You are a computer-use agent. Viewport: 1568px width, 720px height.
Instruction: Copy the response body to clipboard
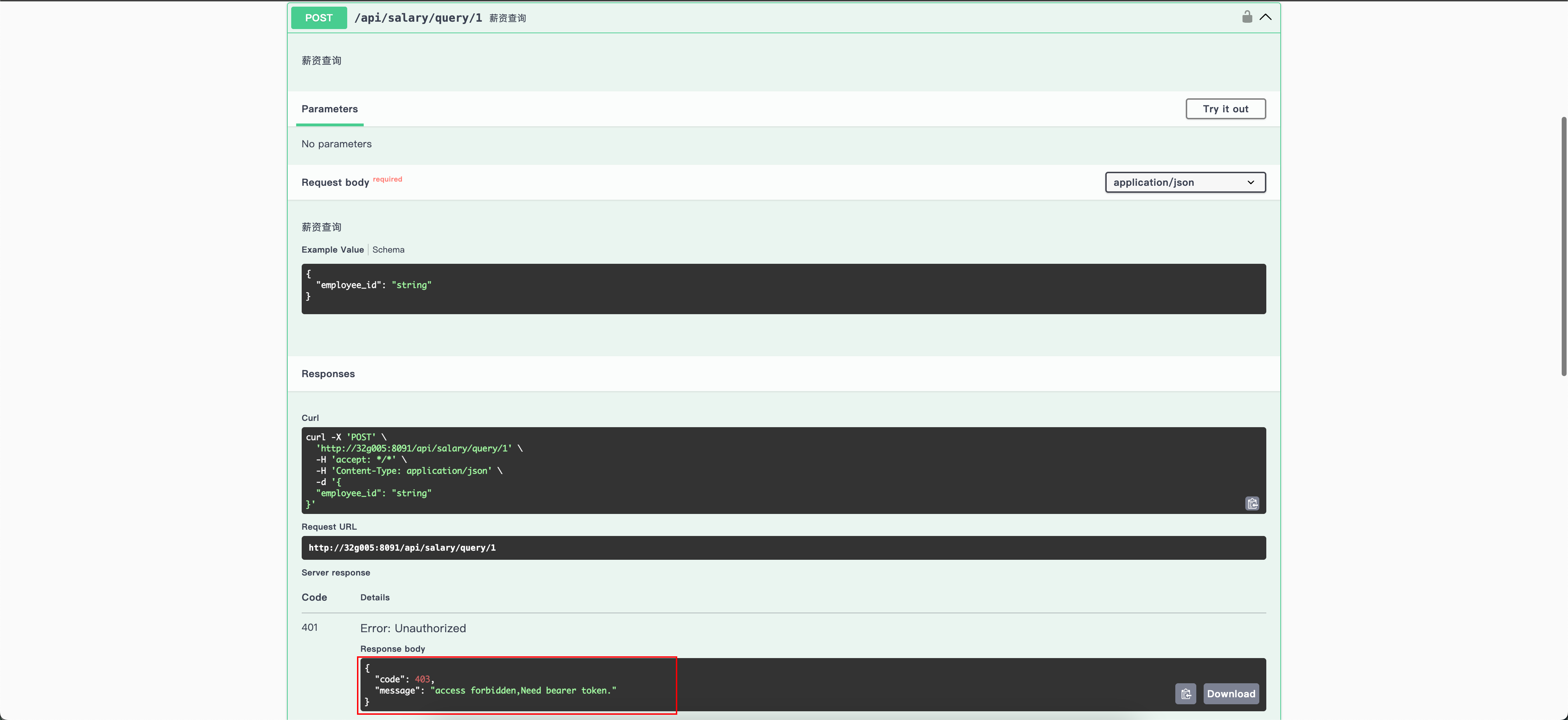[1185, 694]
